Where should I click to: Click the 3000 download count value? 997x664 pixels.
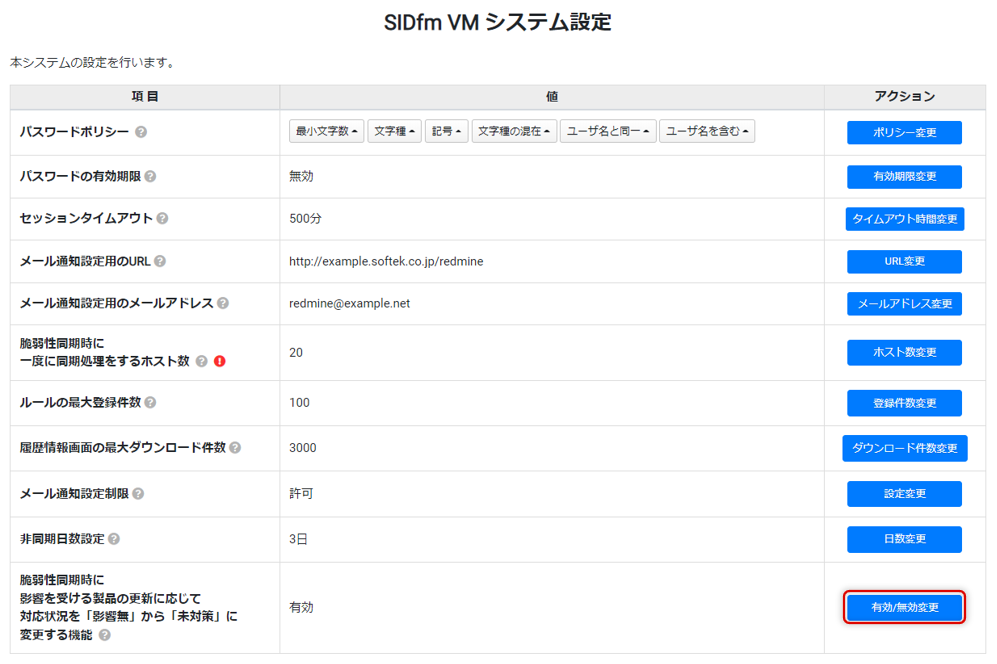coord(303,448)
